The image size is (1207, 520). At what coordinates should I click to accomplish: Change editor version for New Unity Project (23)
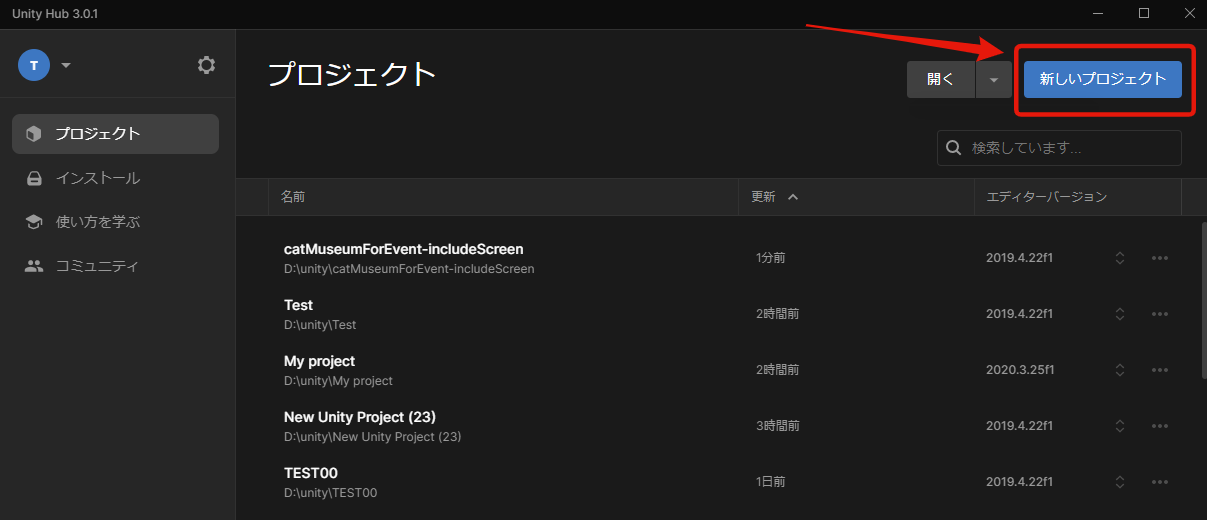[1120, 426]
